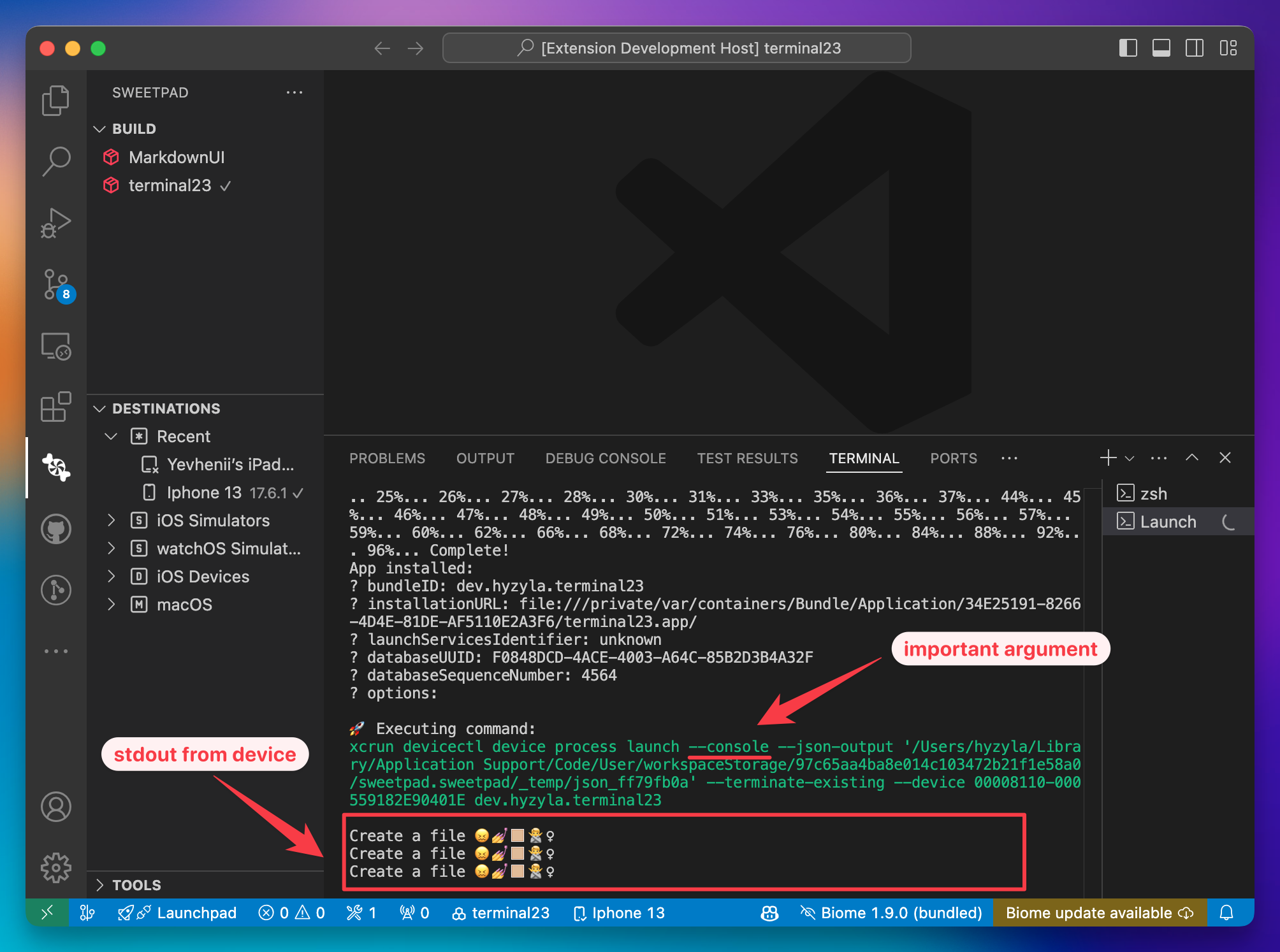
Task: Toggle the primary side bar layout button
Action: point(1128,48)
